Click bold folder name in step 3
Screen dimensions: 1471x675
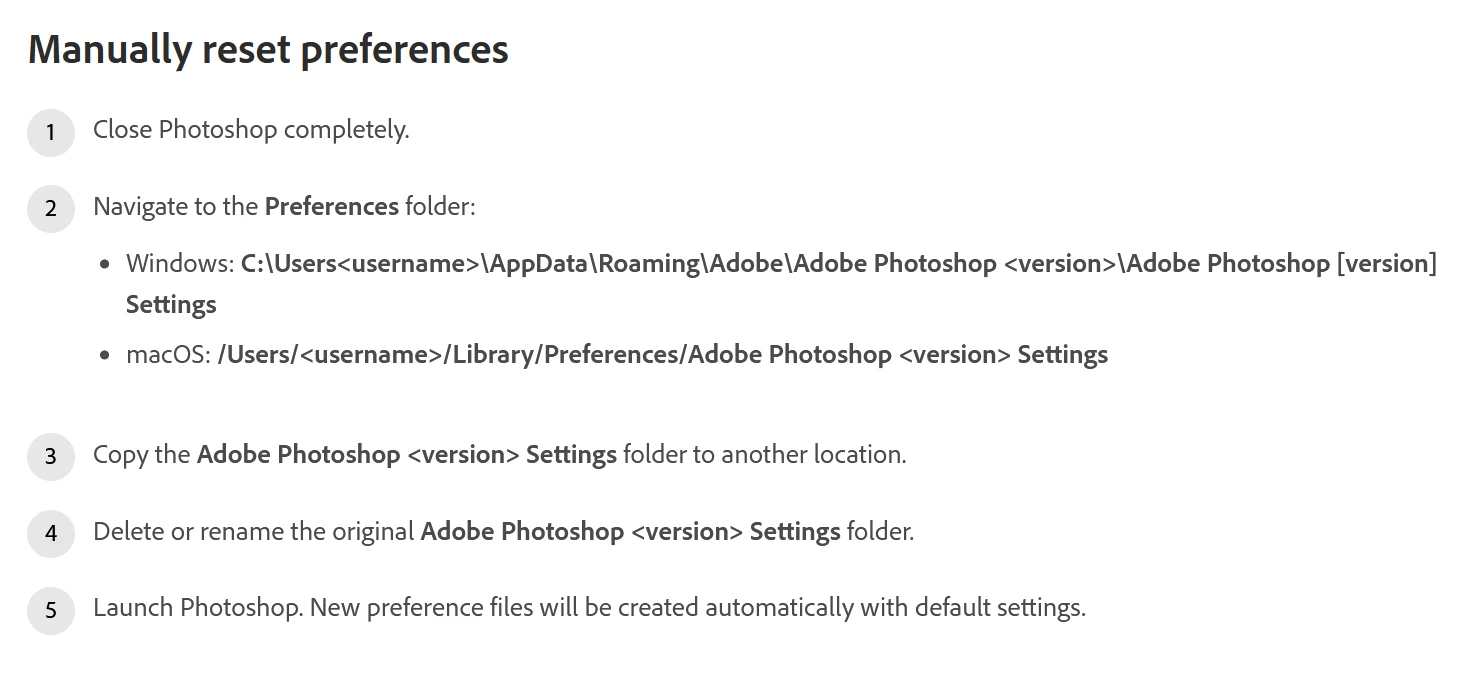pyautogui.click(x=407, y=454)
